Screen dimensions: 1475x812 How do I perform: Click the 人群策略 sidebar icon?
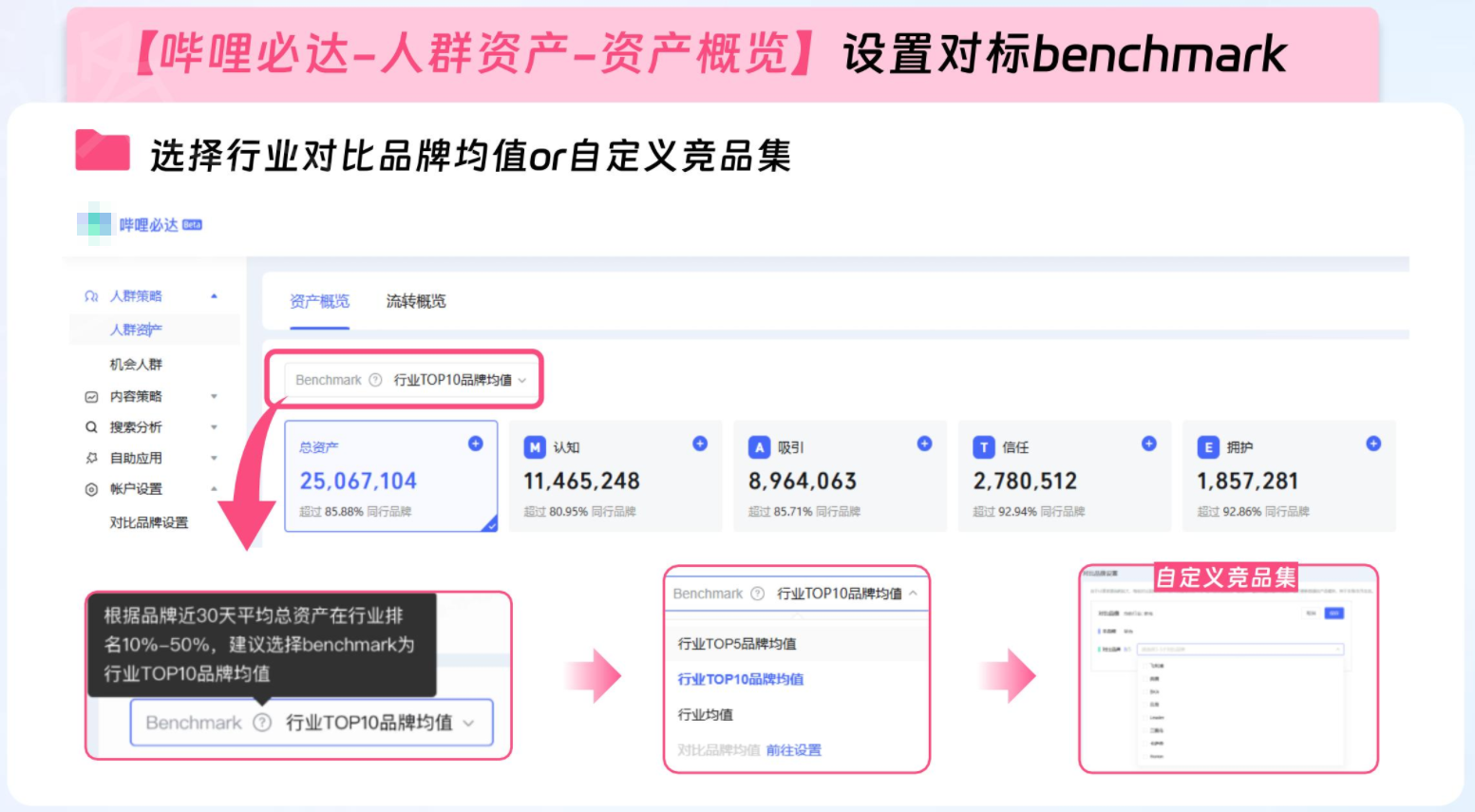click(91, 296)
